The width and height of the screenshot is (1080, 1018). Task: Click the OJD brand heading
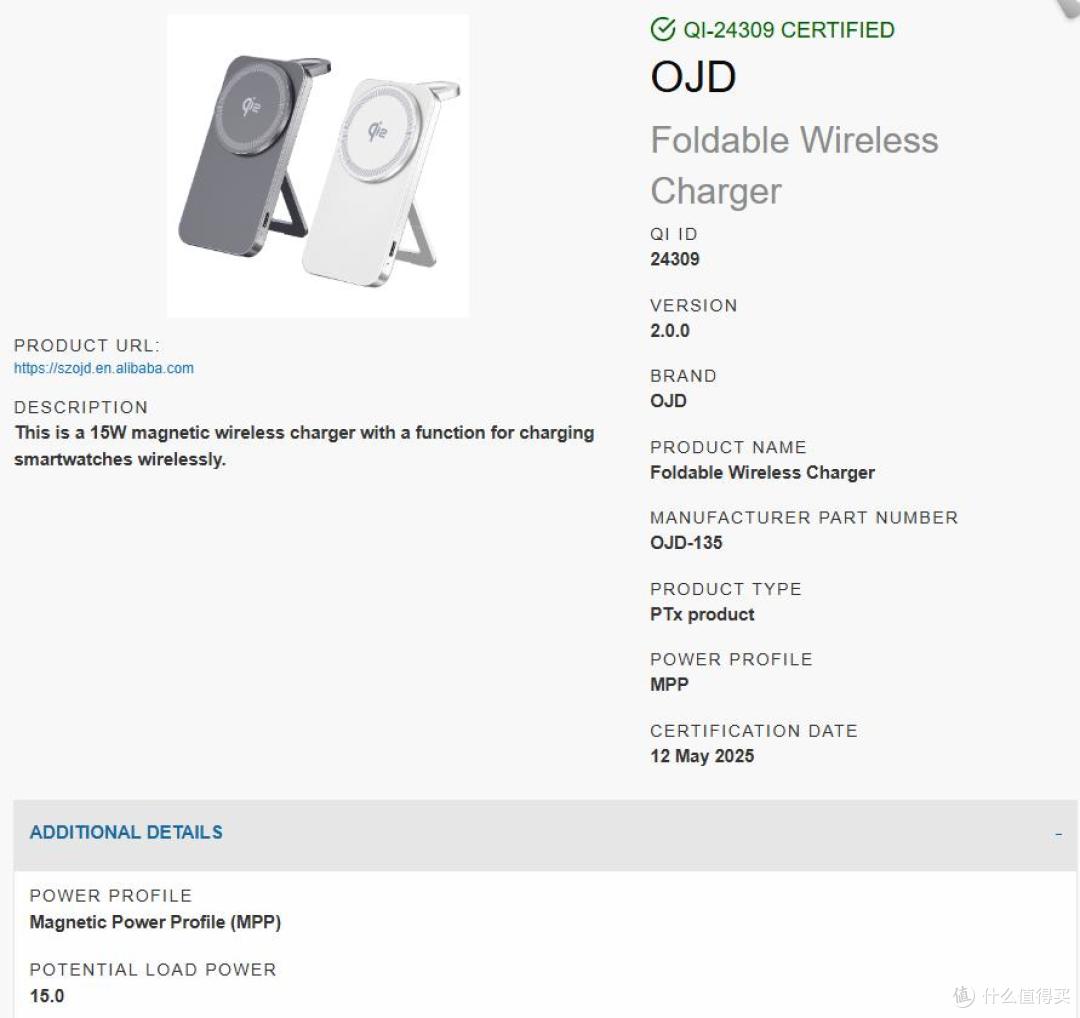coord(693,76)
